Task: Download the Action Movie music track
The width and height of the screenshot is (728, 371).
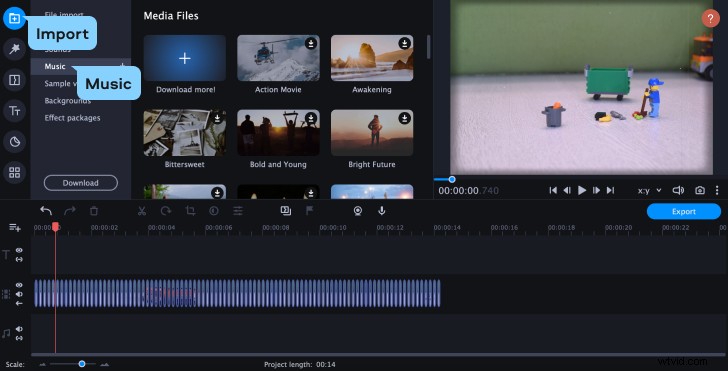Action: point(311,44)
